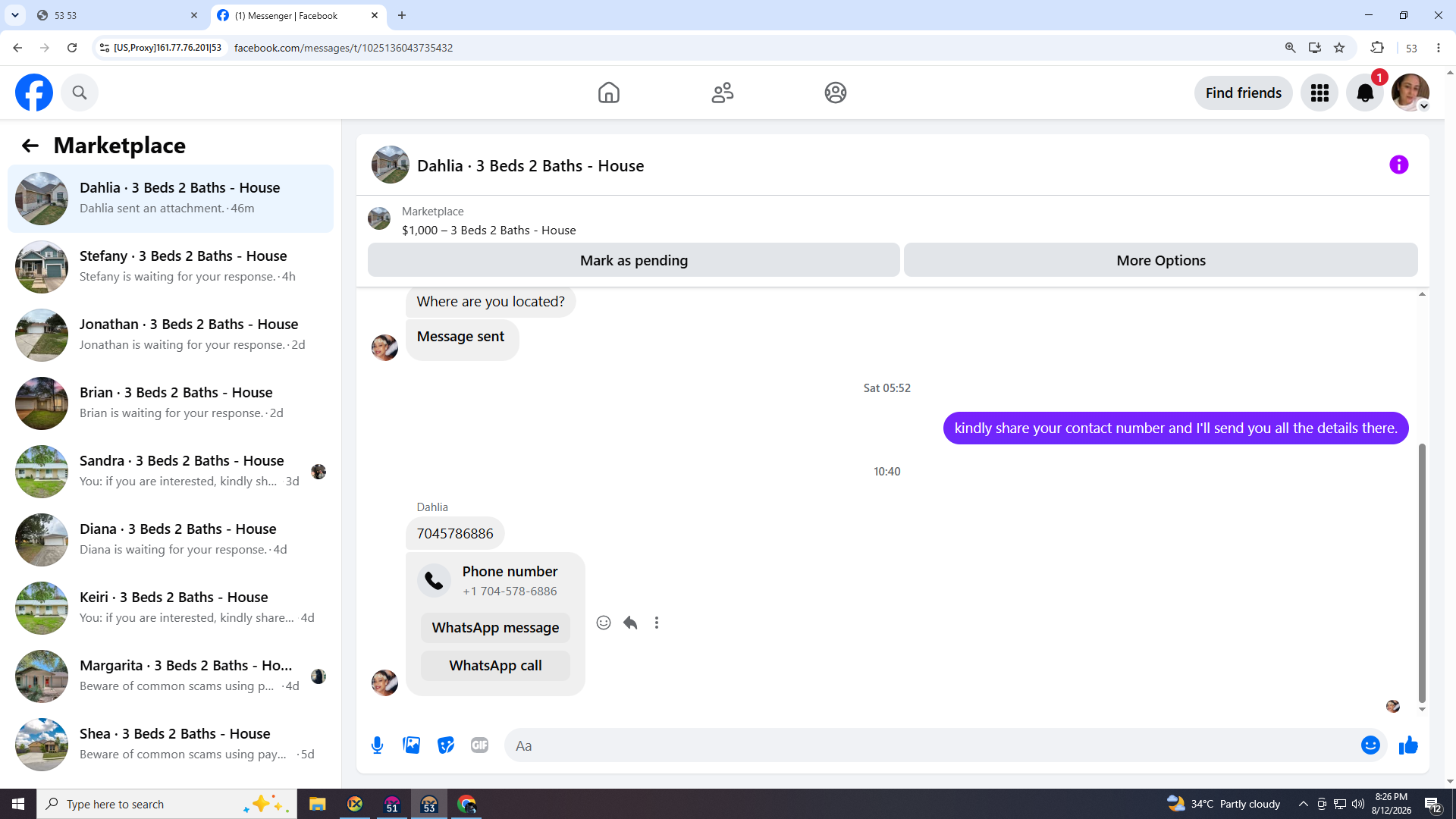Bookmark this page with star icon
Image resolution: width=1456 pixels, height=819 pixels.
1339,48
